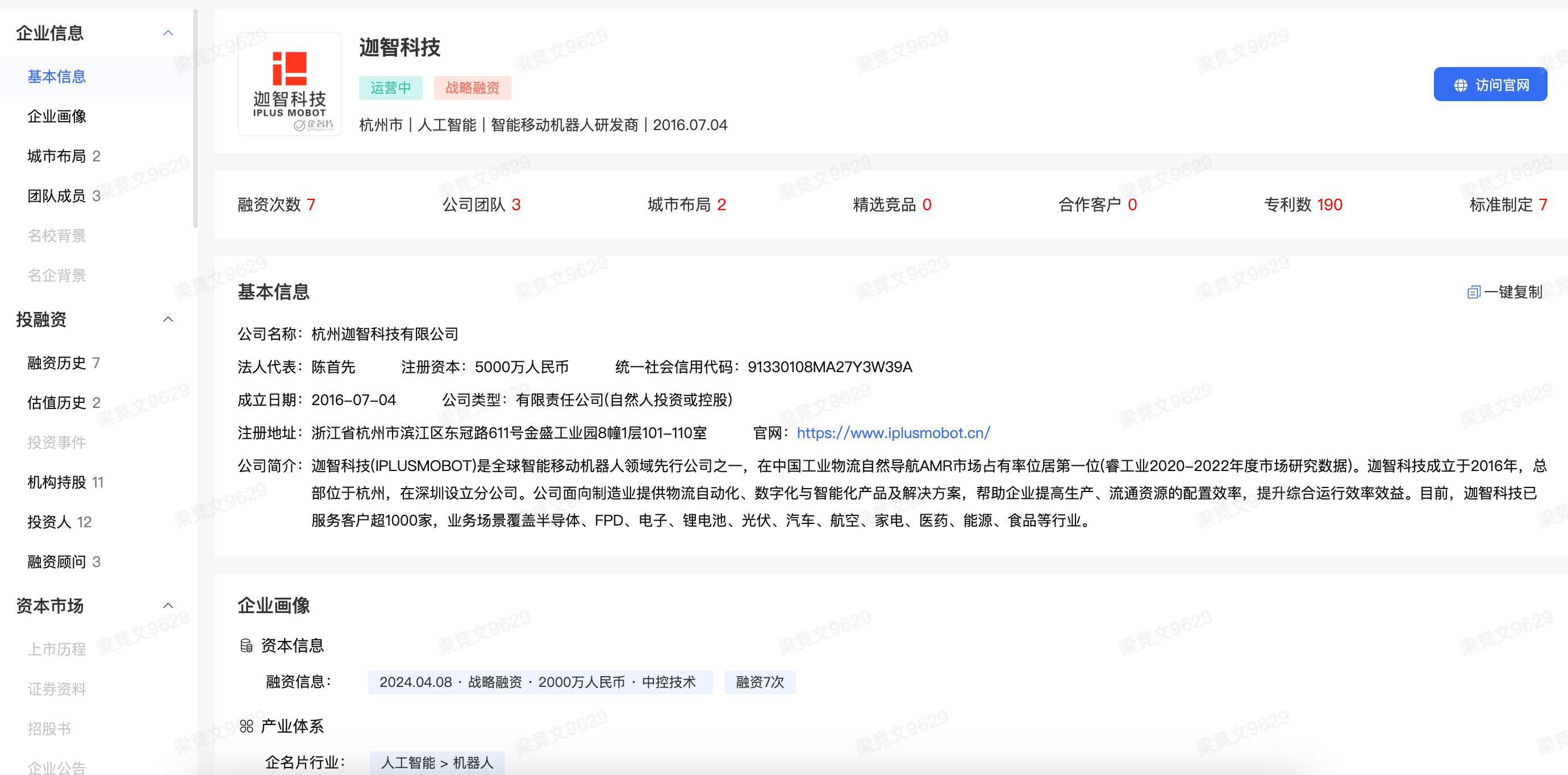Click the 资本信息 database icon
The height and width of the screenshot is (775, 1568).
tap(247, 645)
